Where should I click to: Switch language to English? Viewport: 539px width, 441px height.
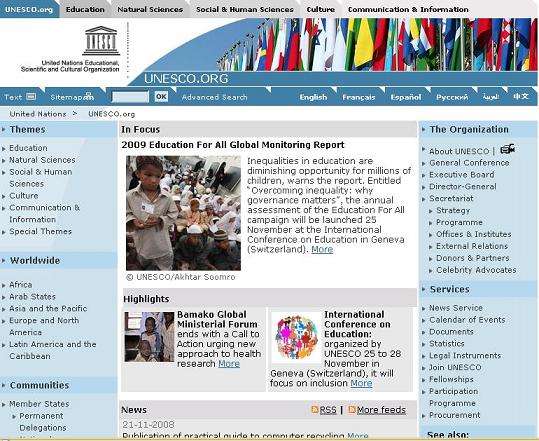[313, 97]
